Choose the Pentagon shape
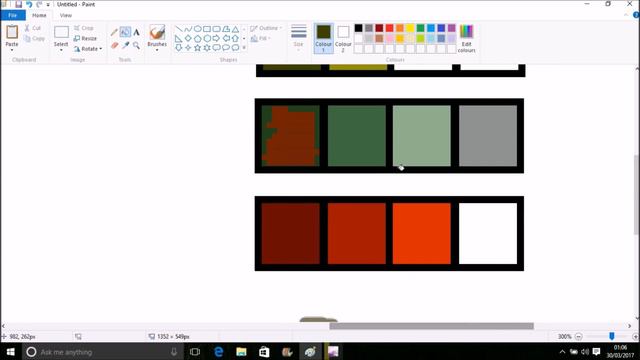The image size is (640, 360). click(198, 38)
